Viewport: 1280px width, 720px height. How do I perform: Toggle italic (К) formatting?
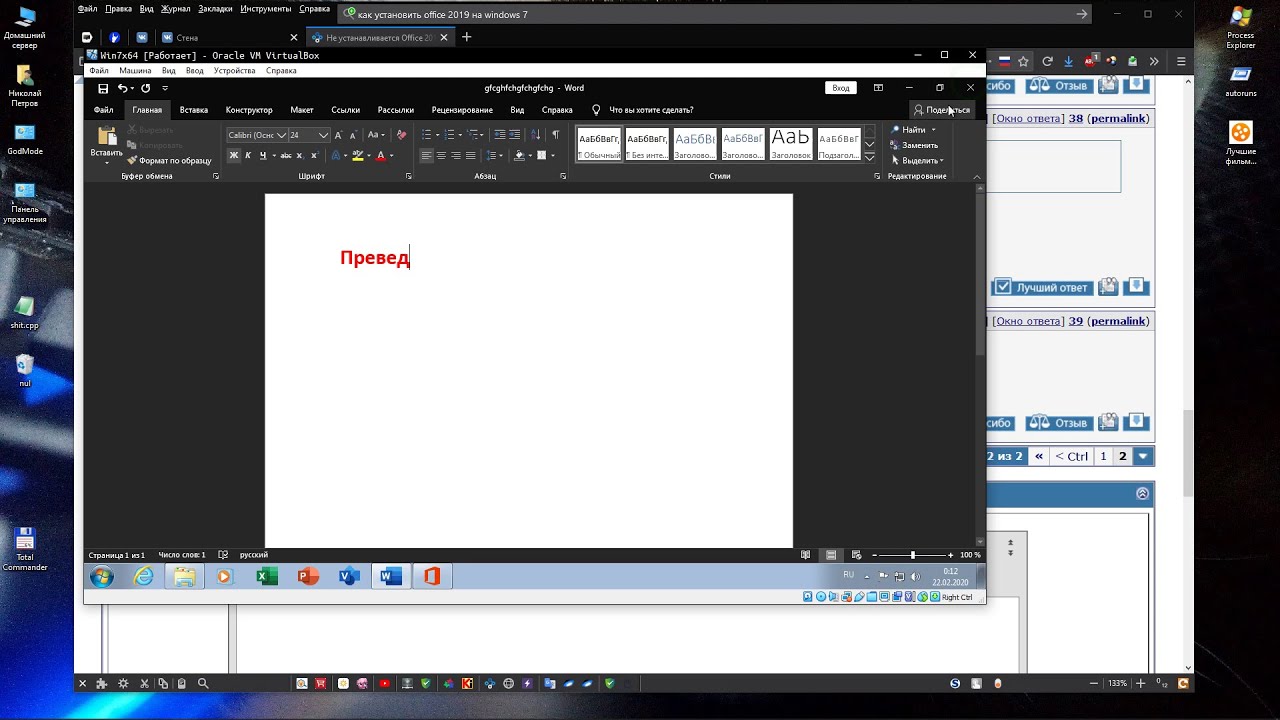click(x=248, y=156)
